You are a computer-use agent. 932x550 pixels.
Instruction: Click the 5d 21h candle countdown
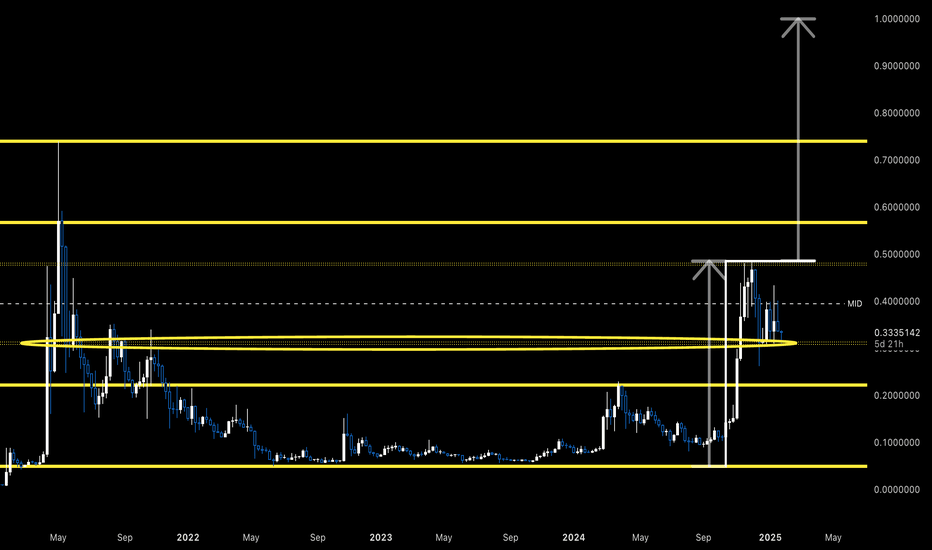coord(889,344)
